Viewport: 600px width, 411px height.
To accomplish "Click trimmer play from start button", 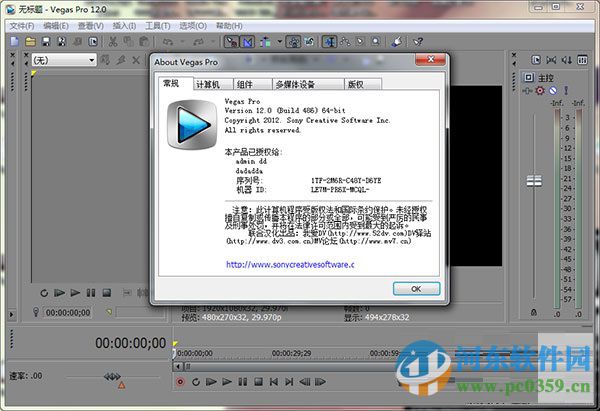I will click(59, 293).
